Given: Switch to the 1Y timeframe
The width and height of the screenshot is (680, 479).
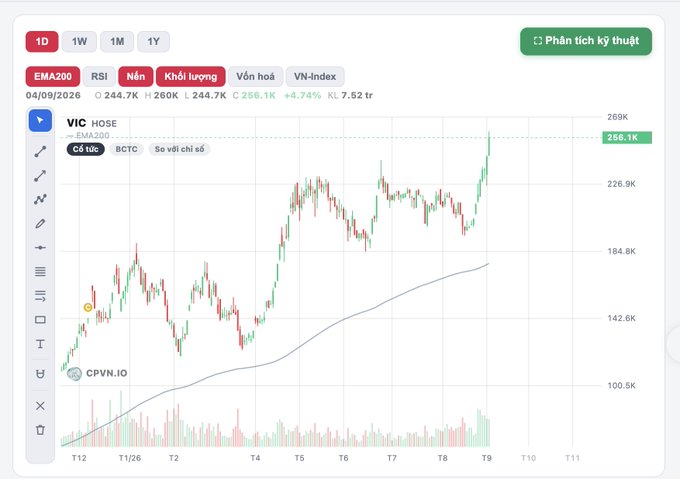Looking at the screenshot, I should 154,42.
